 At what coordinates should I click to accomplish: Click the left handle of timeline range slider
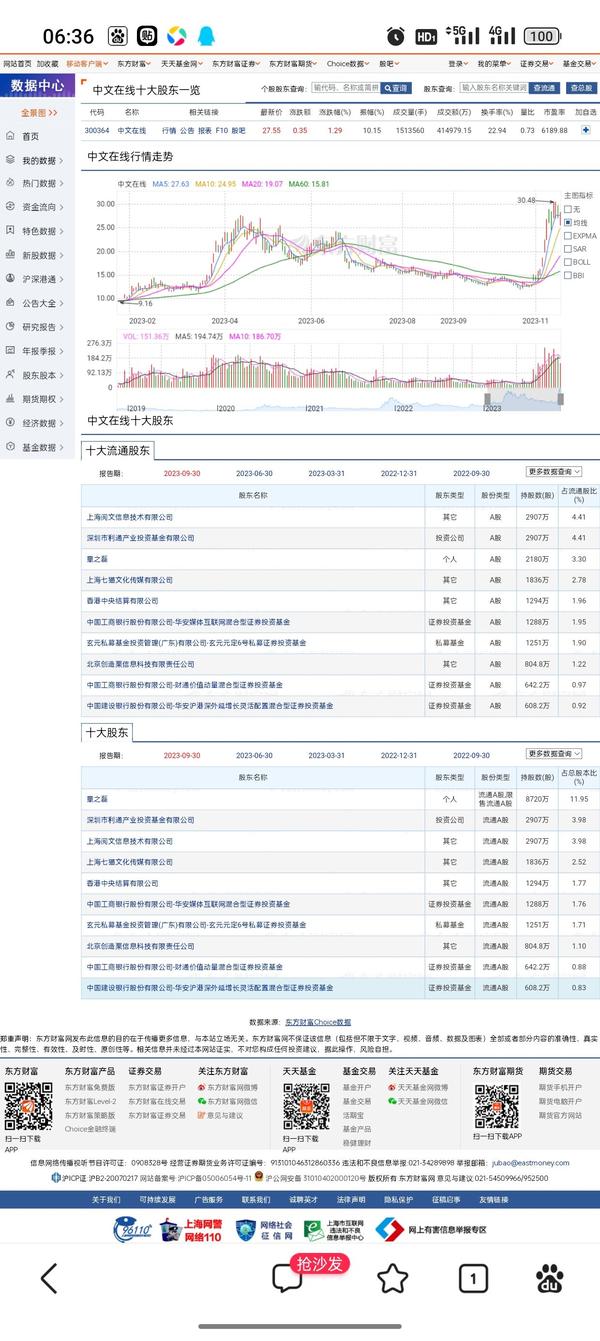(x=487, y=399)
